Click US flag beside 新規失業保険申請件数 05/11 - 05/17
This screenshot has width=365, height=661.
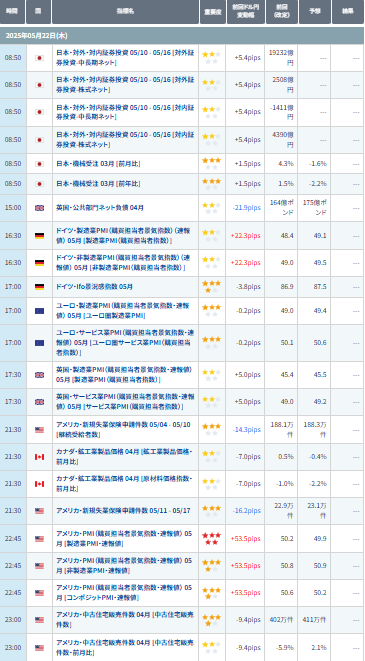pyautogui.click(x=39, y=511)
